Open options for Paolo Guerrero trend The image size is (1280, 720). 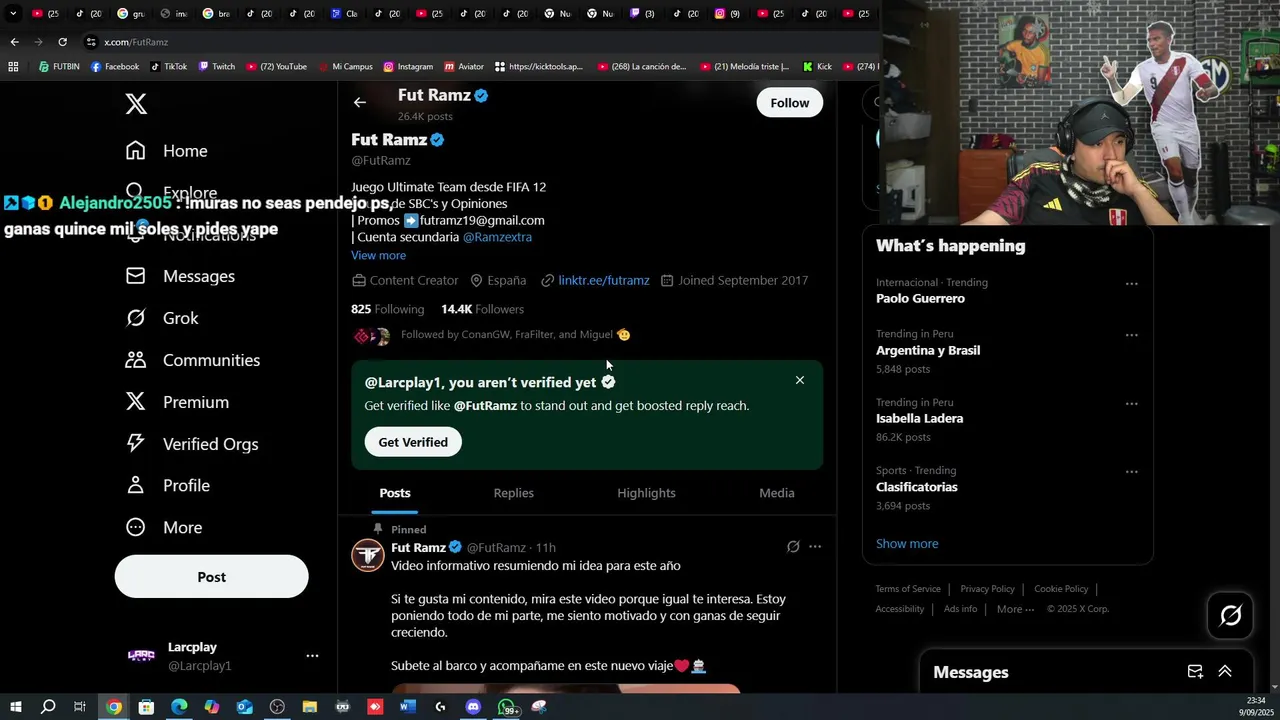[x=1132, y=284]
